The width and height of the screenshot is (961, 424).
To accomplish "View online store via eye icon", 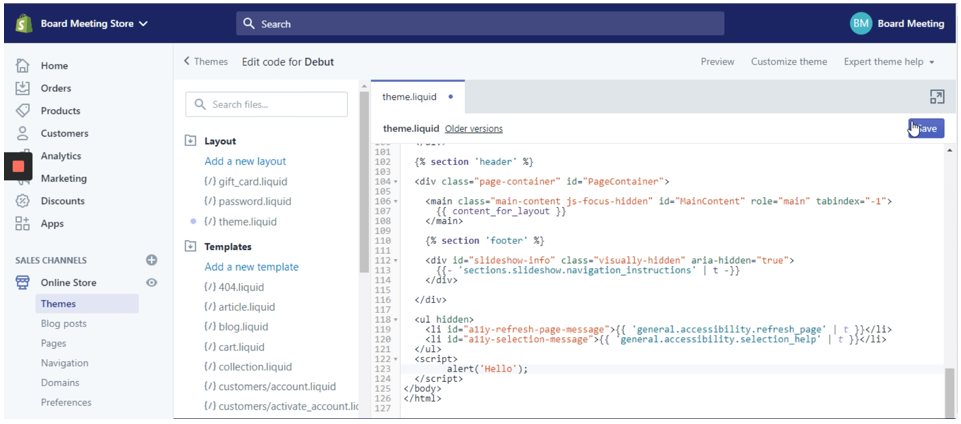I will [x=152, y=282].
